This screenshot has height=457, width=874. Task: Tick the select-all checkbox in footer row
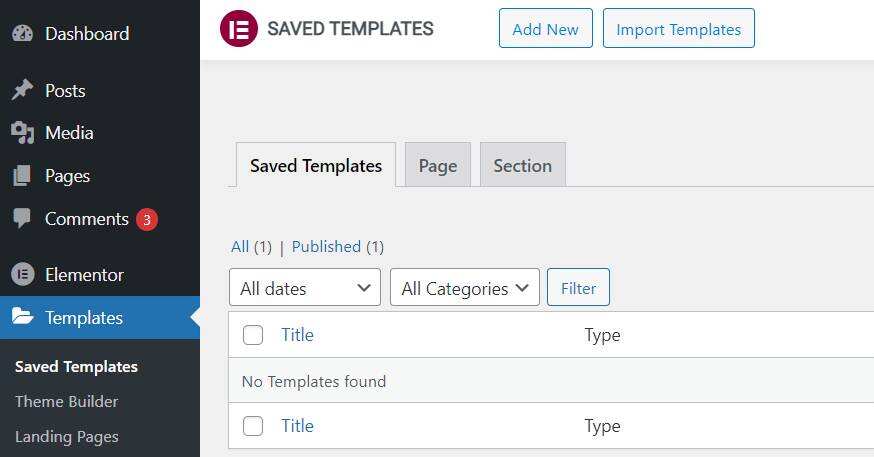[x=253, y=426]
